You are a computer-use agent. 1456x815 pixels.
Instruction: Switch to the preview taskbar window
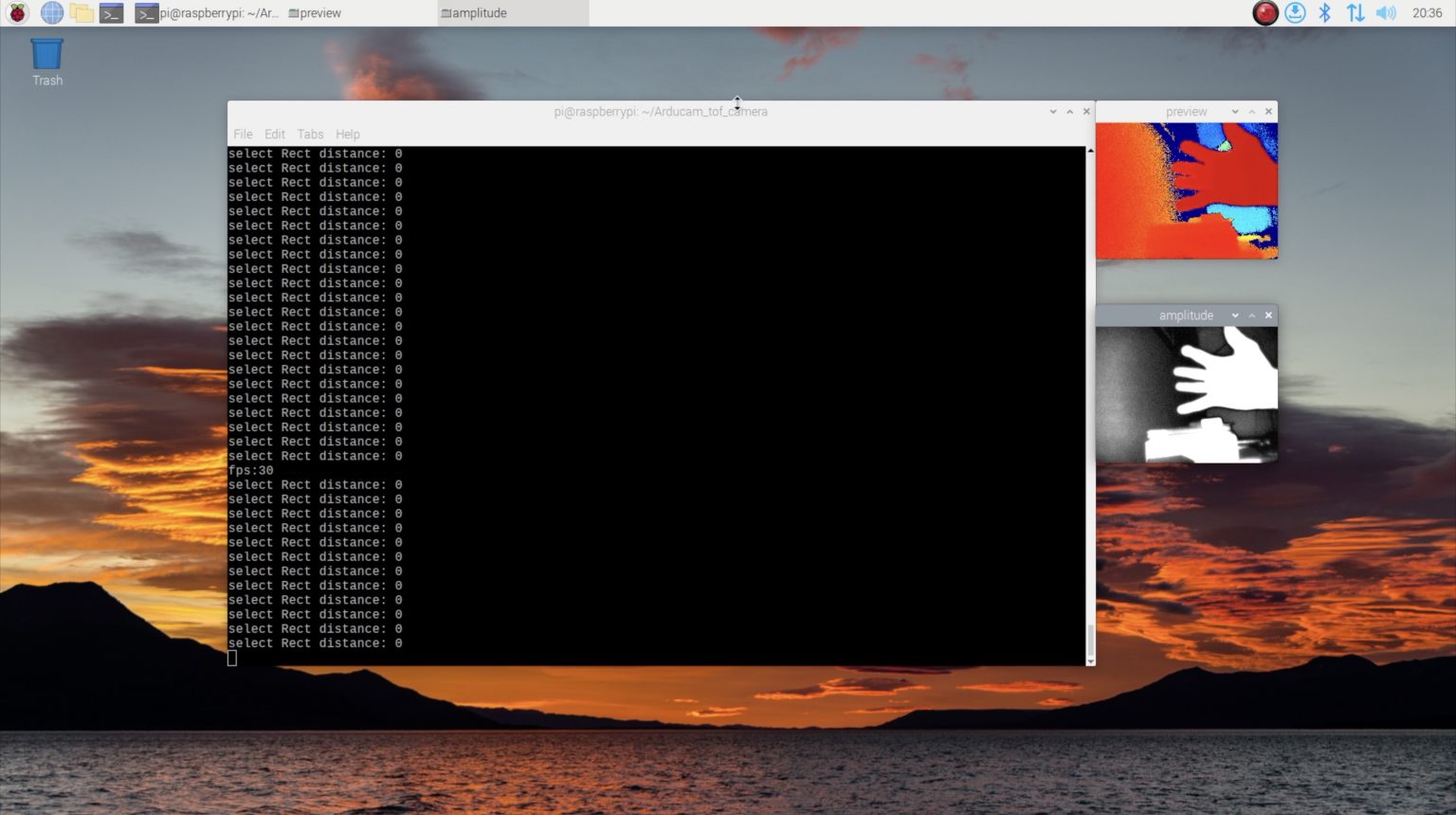pyautogui.click(x=318, y=13)
